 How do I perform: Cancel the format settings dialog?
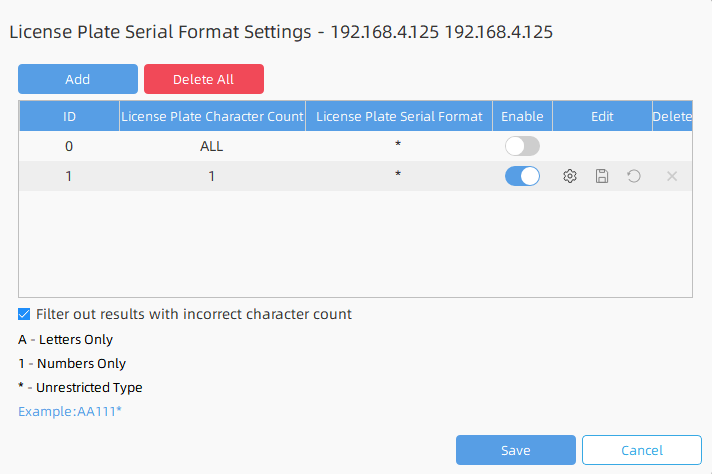click(x=641, y=450)
